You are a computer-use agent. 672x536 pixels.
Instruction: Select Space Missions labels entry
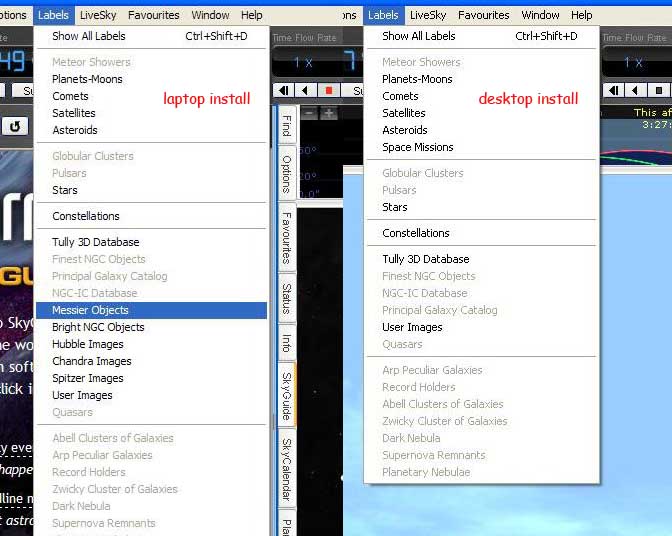coord(481,147)
